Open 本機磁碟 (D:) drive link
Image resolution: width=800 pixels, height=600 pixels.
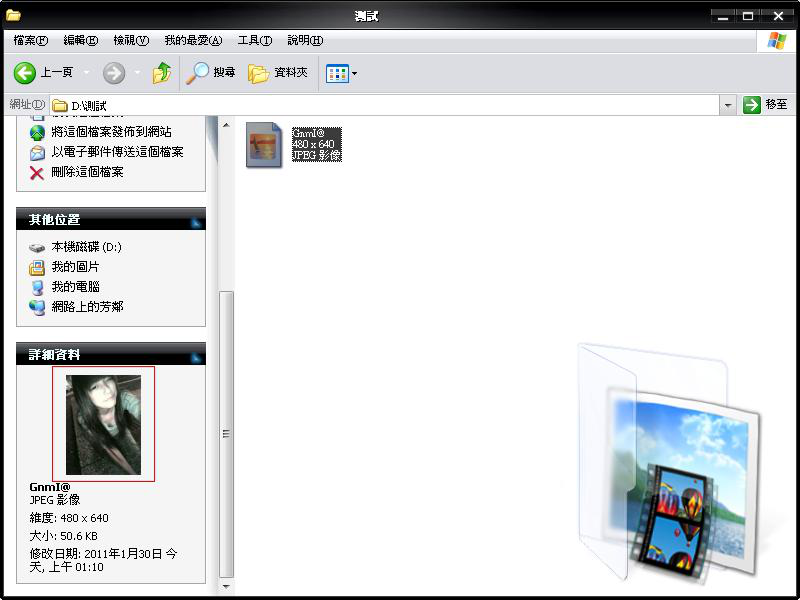click(86, 247)
